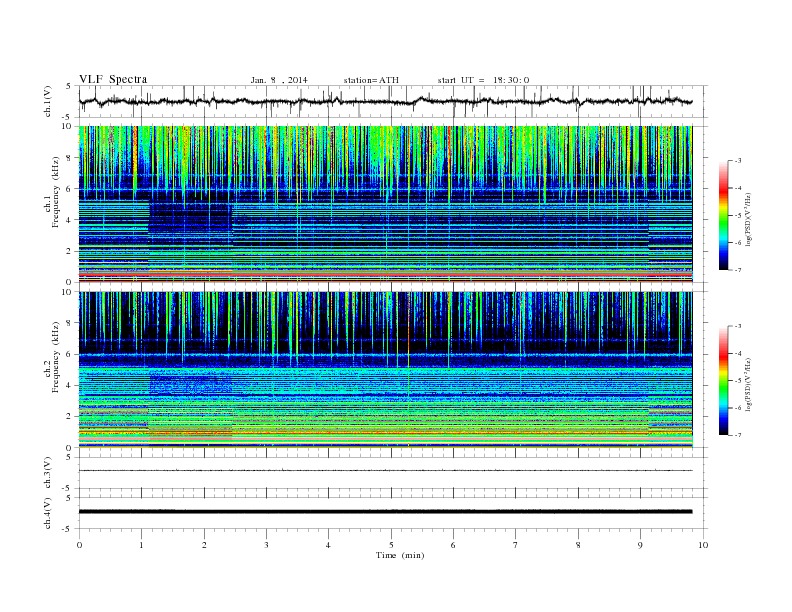This screenshot has width=792, height=612.
Task: Click the "4" kHz tick on ch.1 spectrogram axis
Action: click(70, 220)
